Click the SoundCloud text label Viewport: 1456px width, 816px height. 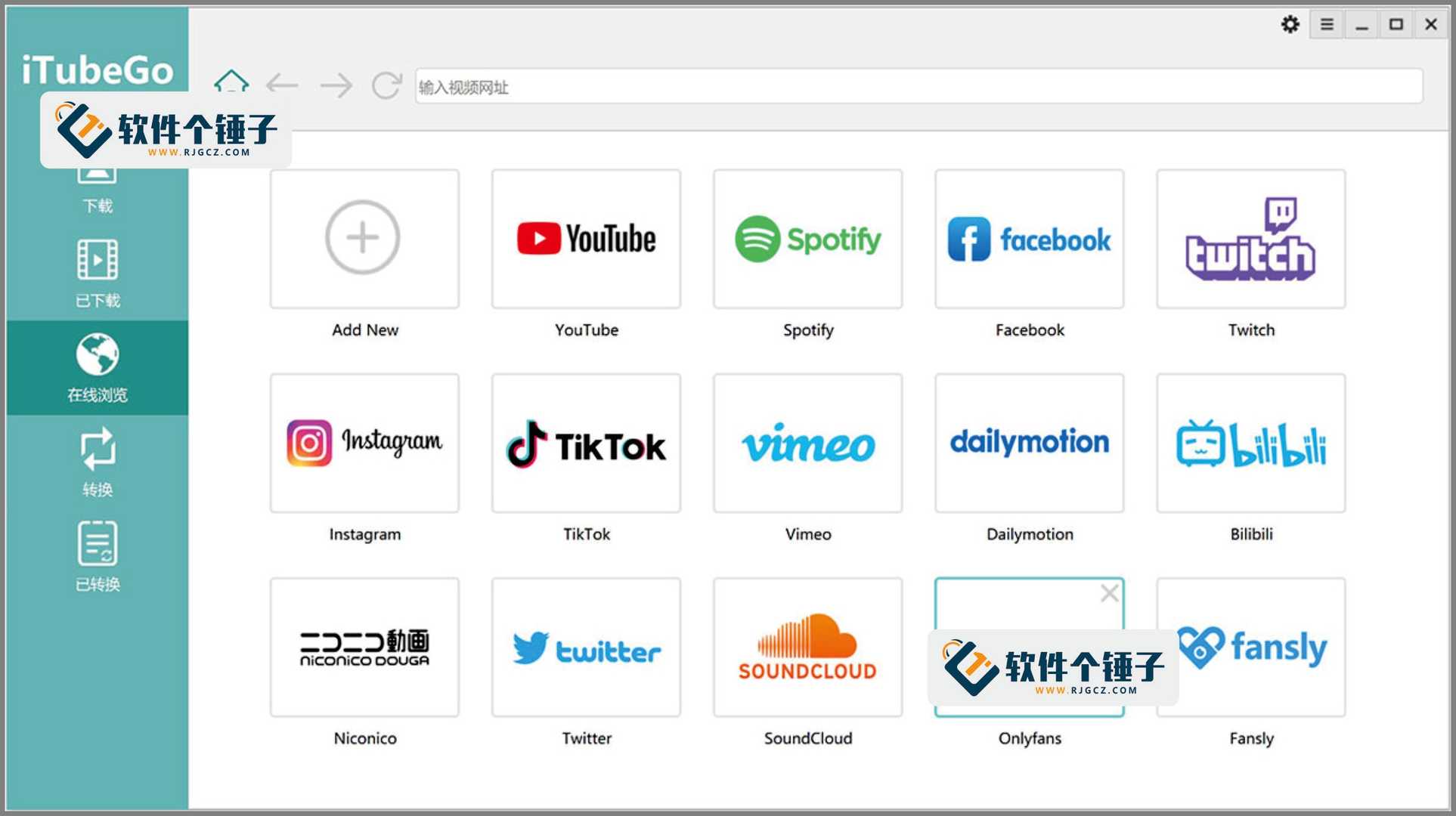click(x=808, y=738)
